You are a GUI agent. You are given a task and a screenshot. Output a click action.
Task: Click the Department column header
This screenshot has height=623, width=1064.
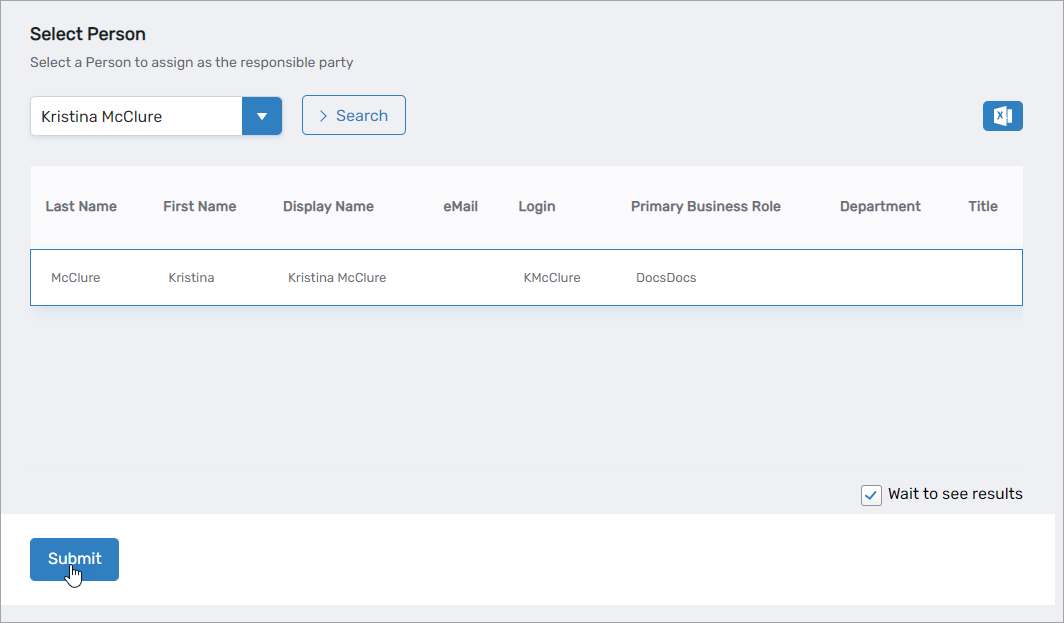click(x=880, y=206)
